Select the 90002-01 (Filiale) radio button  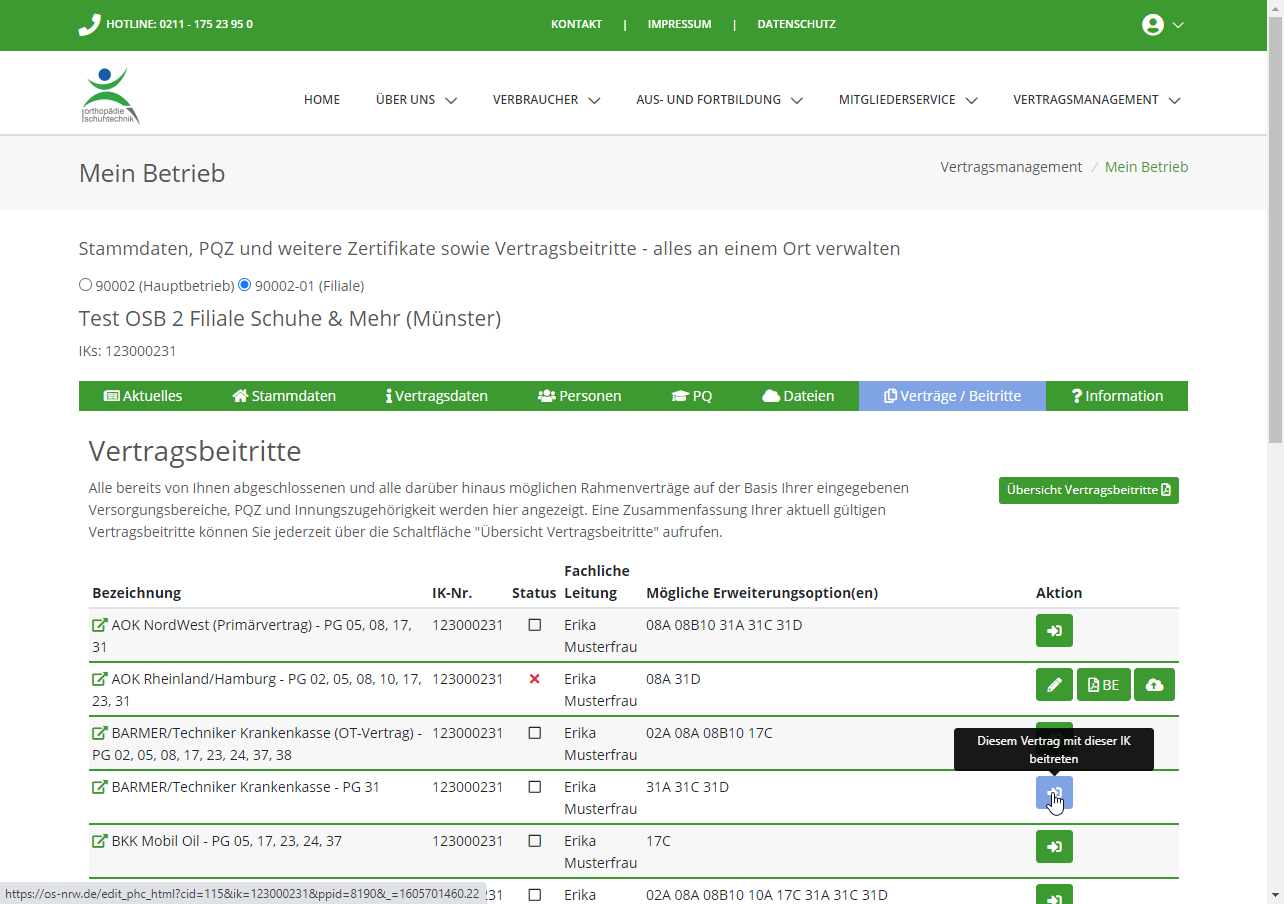pyautogui.click(x=245, y=285)
